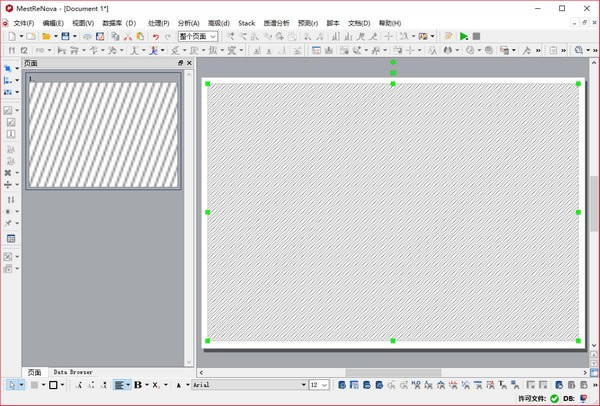Image resolution: width=600 pixels, height=406 pixels.
Task: Select the arrow pointer tool at bottom left
Action: (11, 385)
